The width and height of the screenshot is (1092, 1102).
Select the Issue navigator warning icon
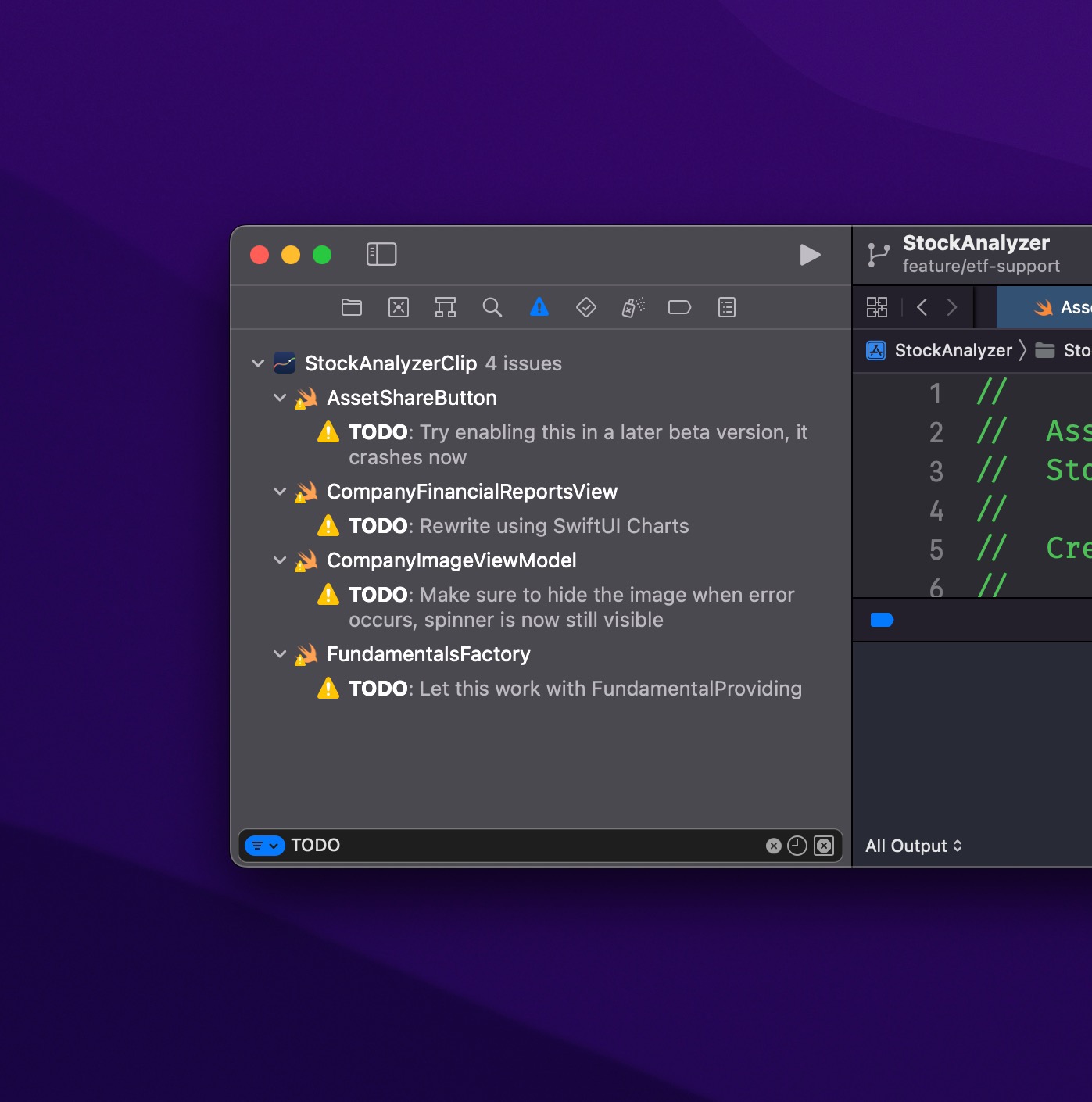(x=539, y=307)
